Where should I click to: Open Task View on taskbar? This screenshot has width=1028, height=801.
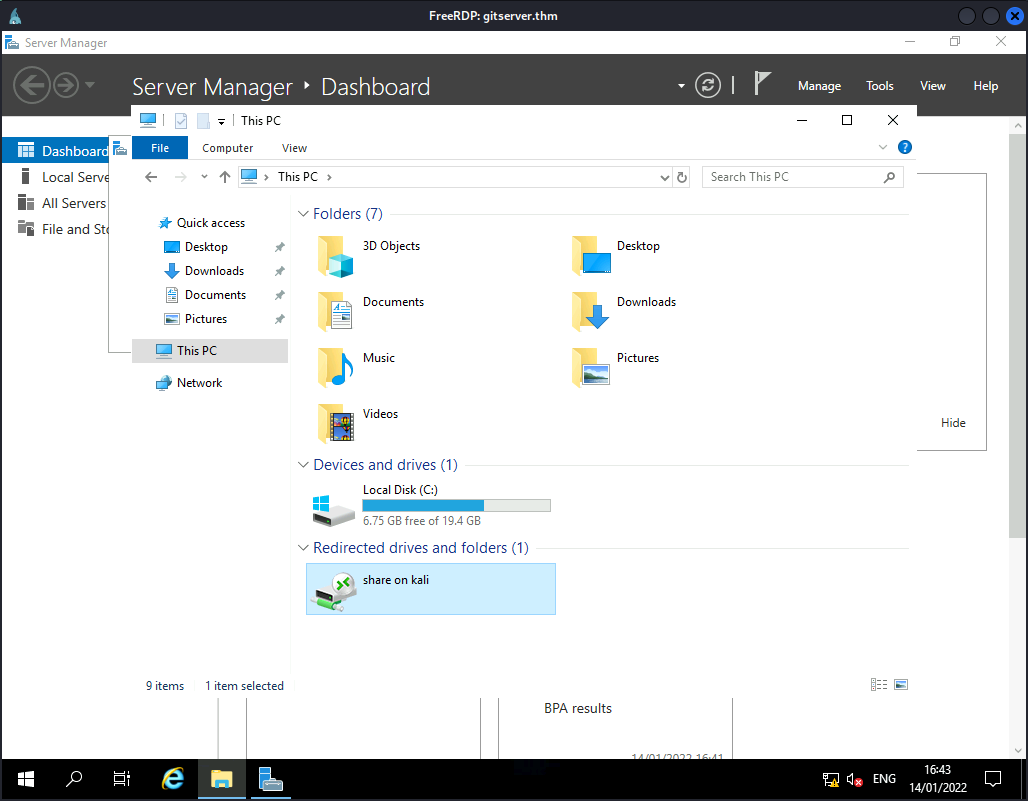tap(121, 779)
